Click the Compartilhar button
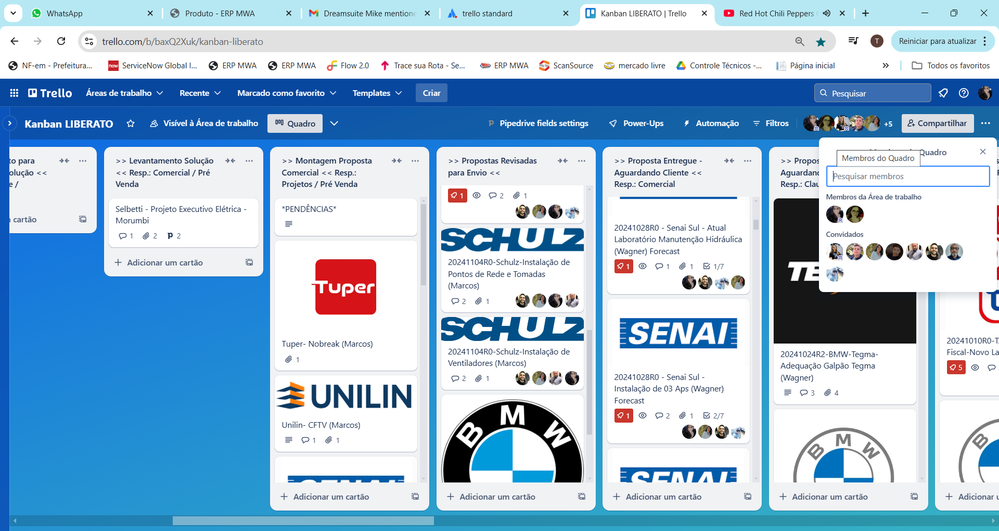The height and width of the screenshot is (531, 999). [x=937, y=124]
